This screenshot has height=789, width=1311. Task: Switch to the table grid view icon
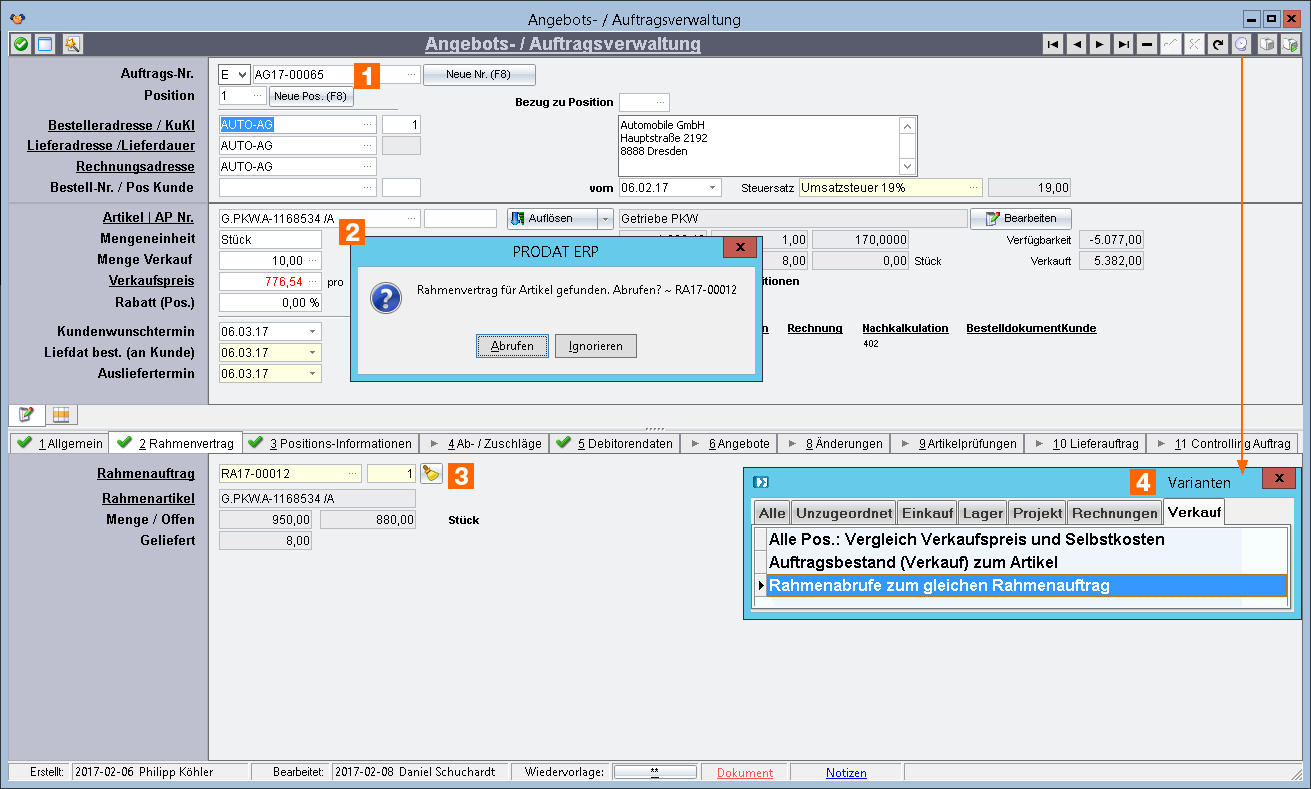click(60, 414)
